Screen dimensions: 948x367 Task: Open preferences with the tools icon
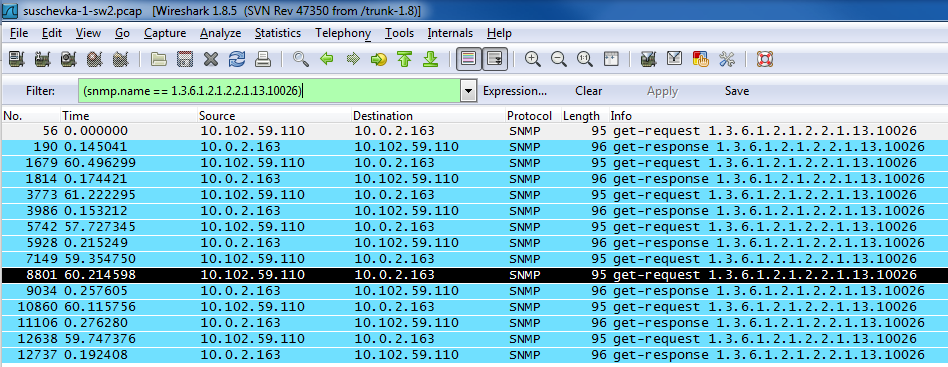[726, 59]
